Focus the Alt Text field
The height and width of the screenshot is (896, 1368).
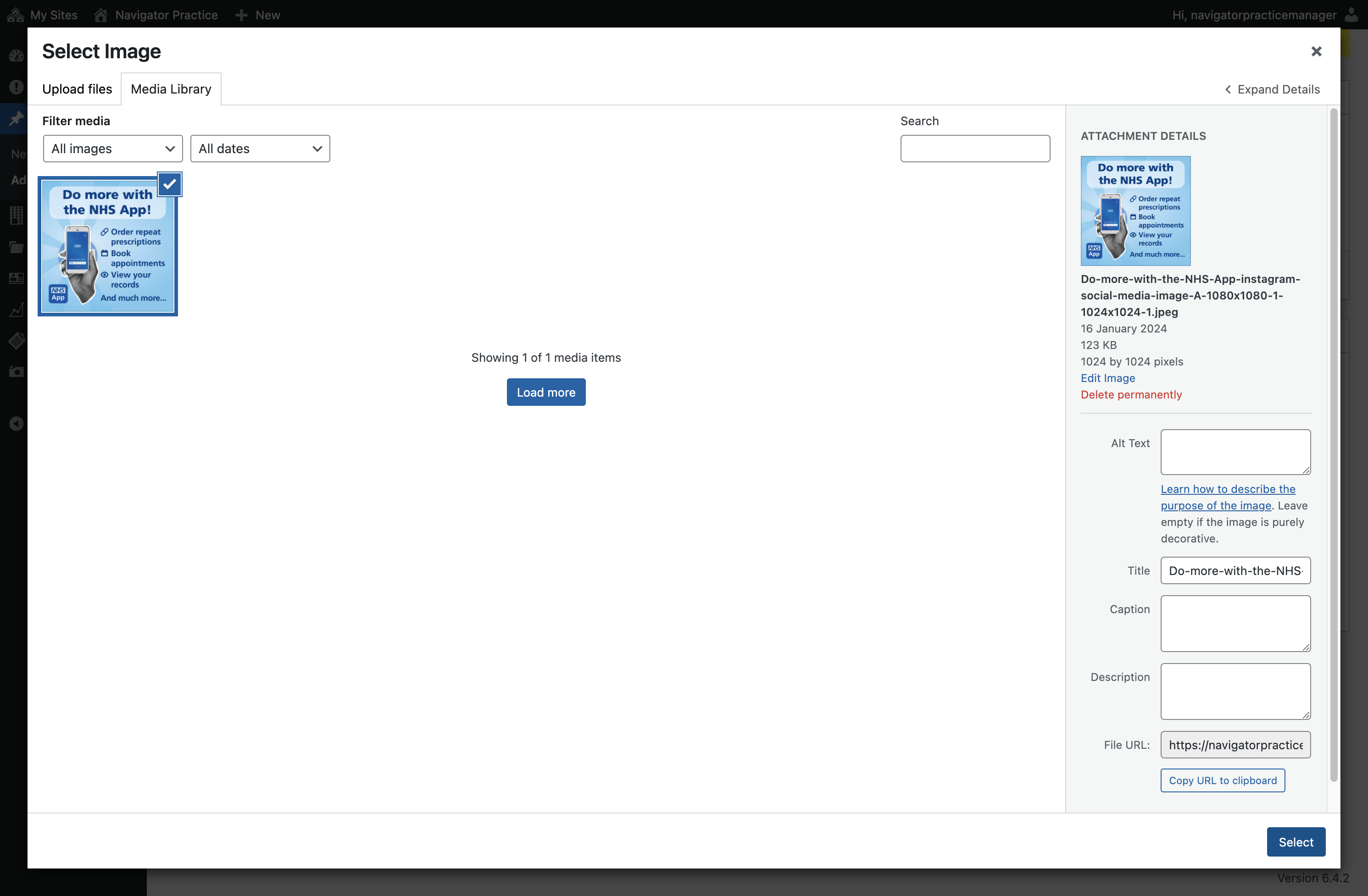1236,452
